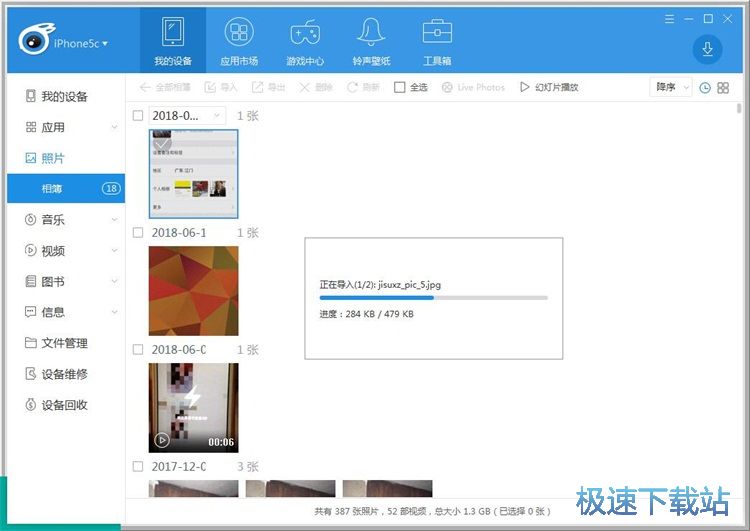Switch to grid view icon
The image size is (750, 531).
click(x=723, y=88)
